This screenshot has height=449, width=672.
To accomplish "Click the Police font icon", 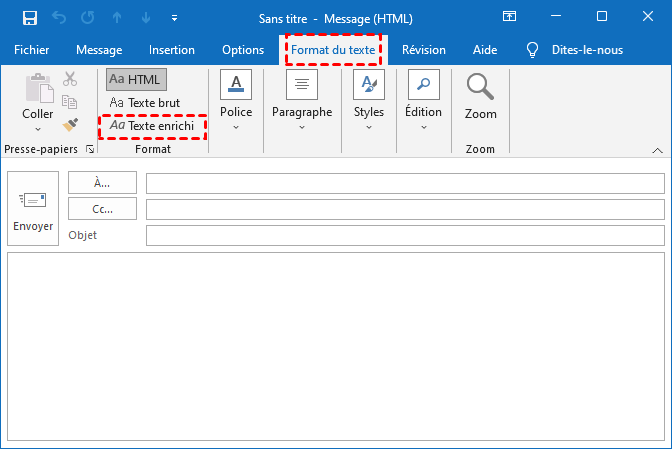I will (236, 84).
